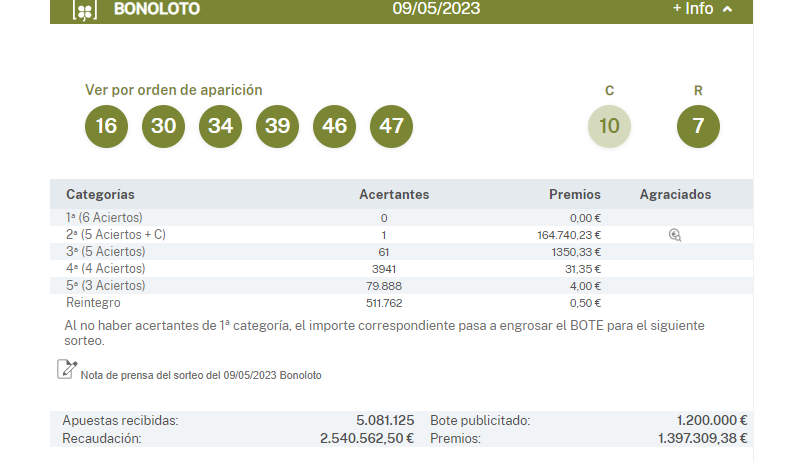Click prize value 4,00 €
Screen dimensions: 800x462
point(585,286)
